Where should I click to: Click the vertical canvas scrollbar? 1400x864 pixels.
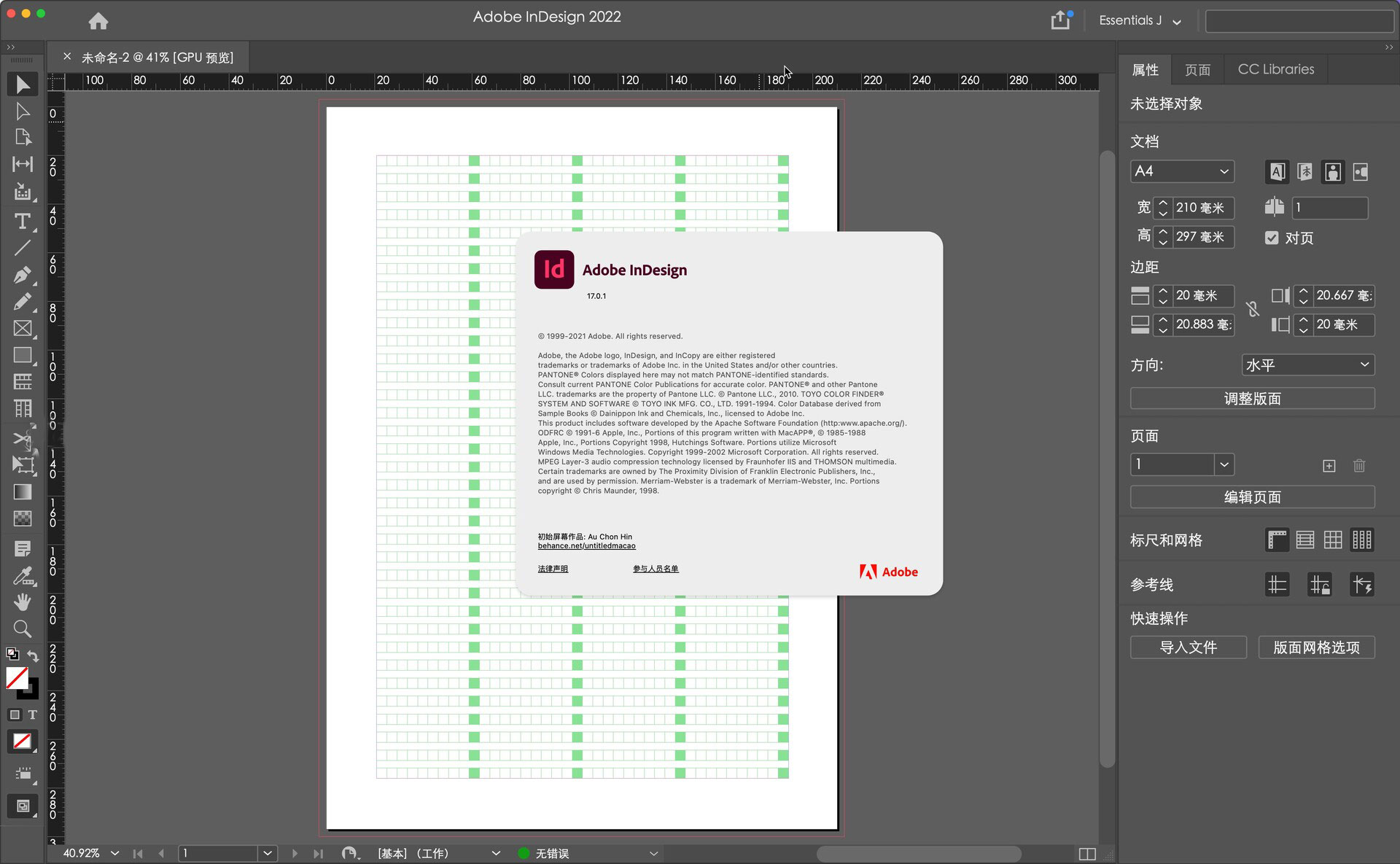point(1107,458)
